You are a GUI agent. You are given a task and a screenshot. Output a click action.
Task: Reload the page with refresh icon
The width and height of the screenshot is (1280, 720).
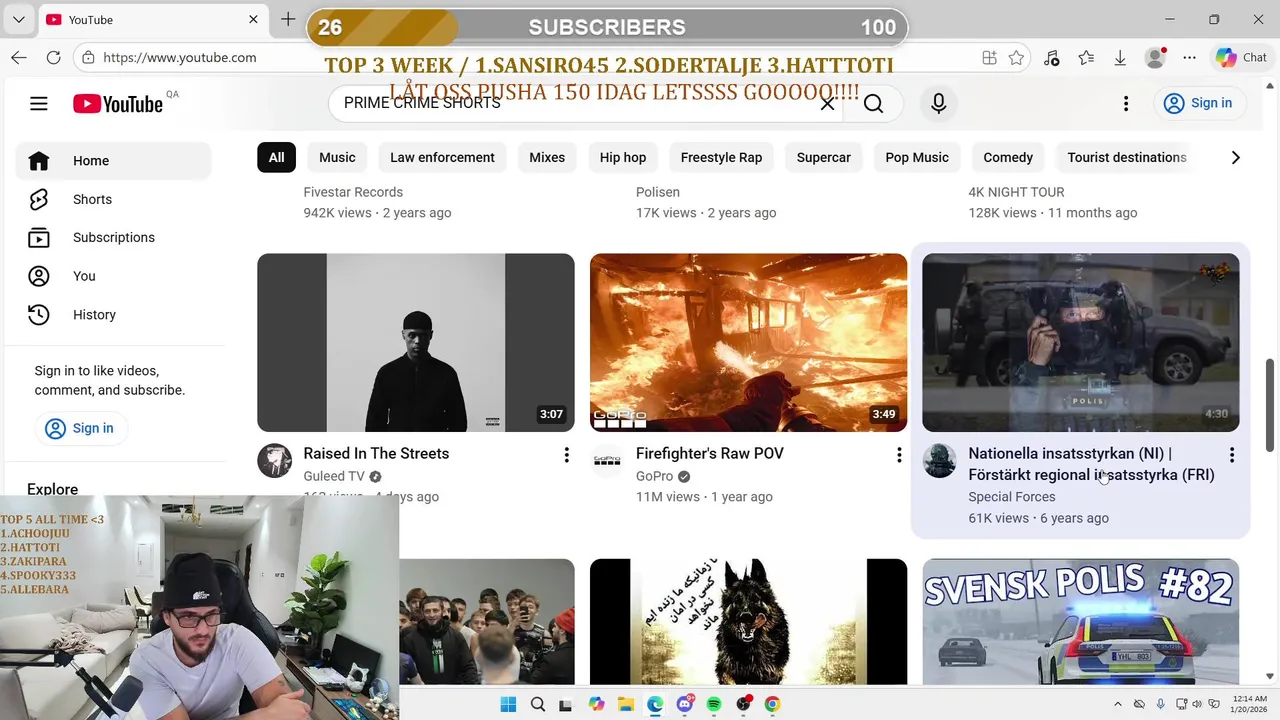click(x=54, y=58)
